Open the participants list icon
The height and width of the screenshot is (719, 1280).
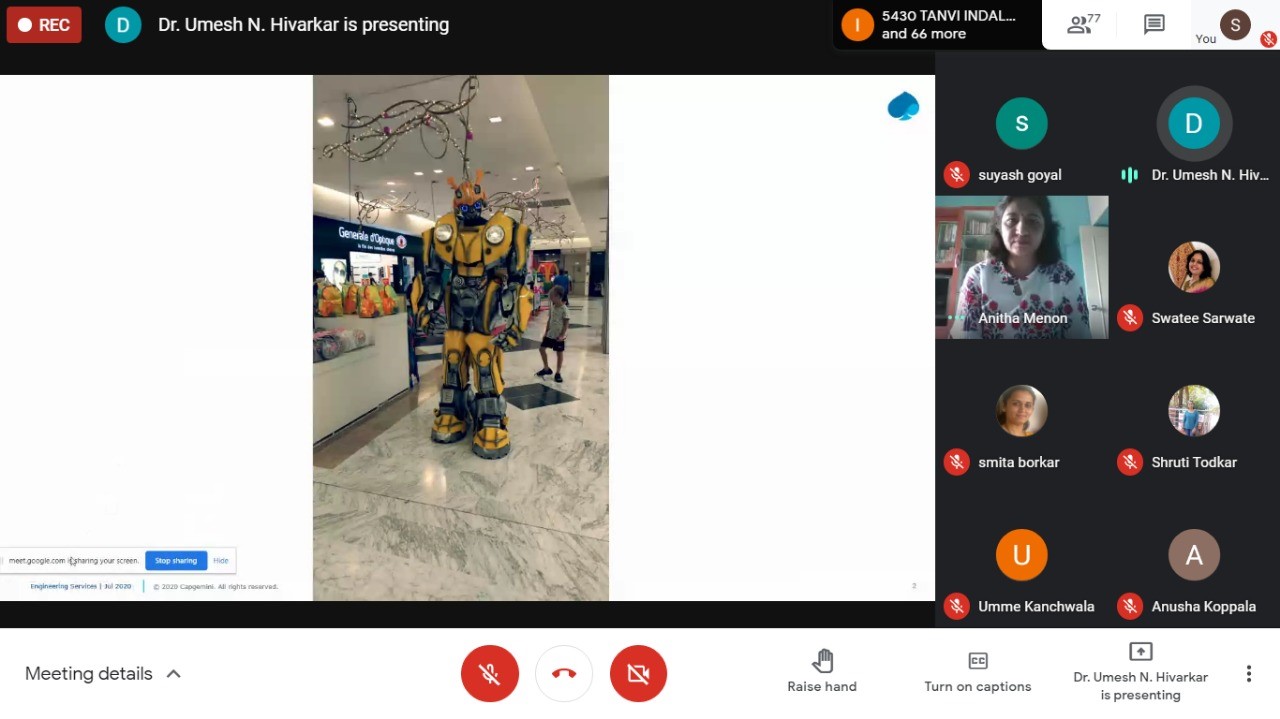(1082, 24)
